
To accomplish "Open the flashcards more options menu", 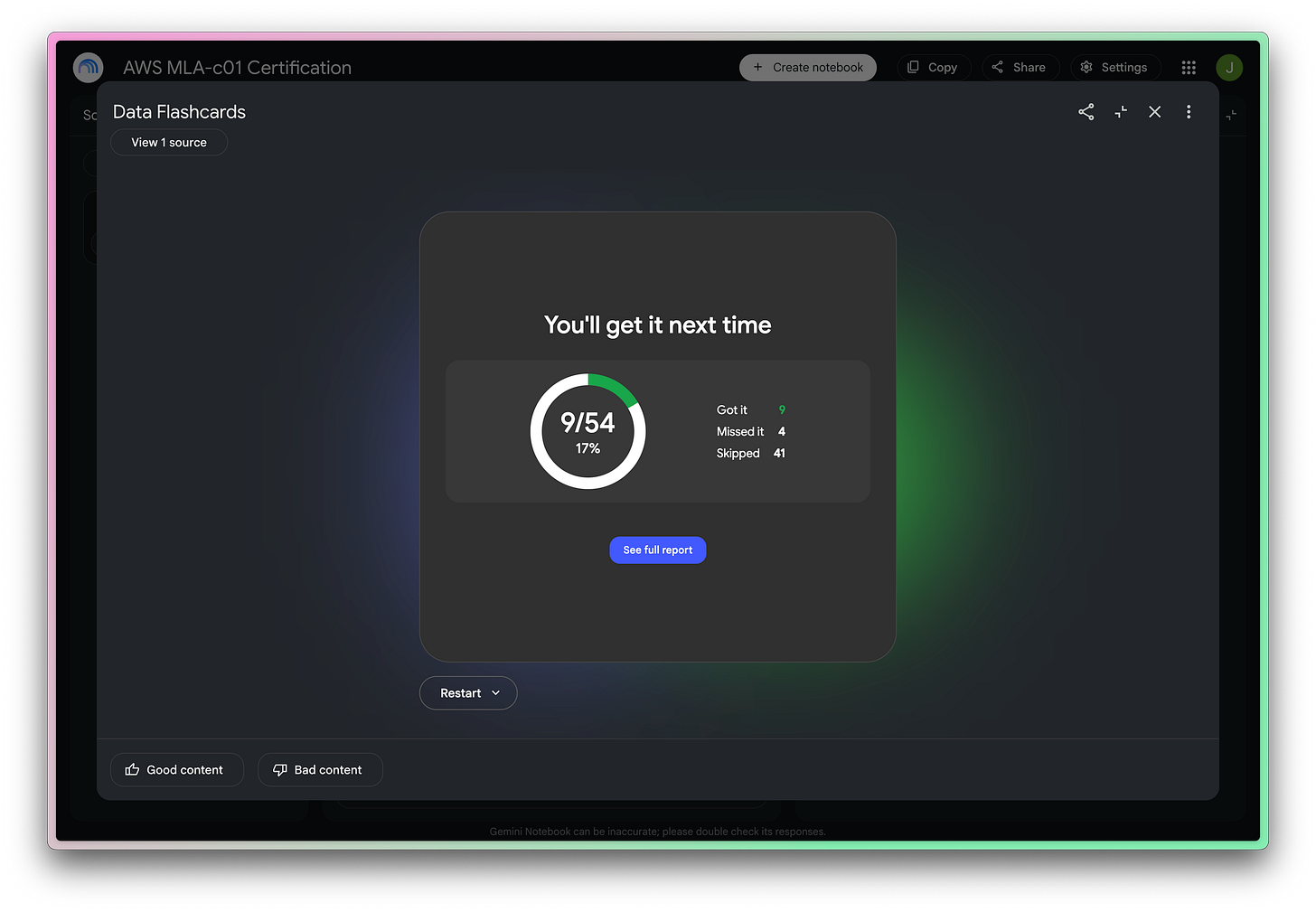I will (1189, 112).
